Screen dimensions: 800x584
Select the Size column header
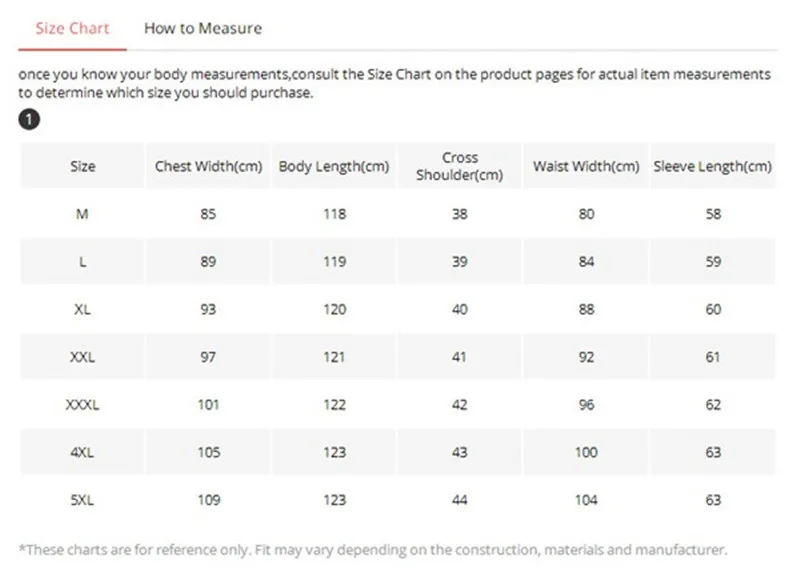pos(83,166)
